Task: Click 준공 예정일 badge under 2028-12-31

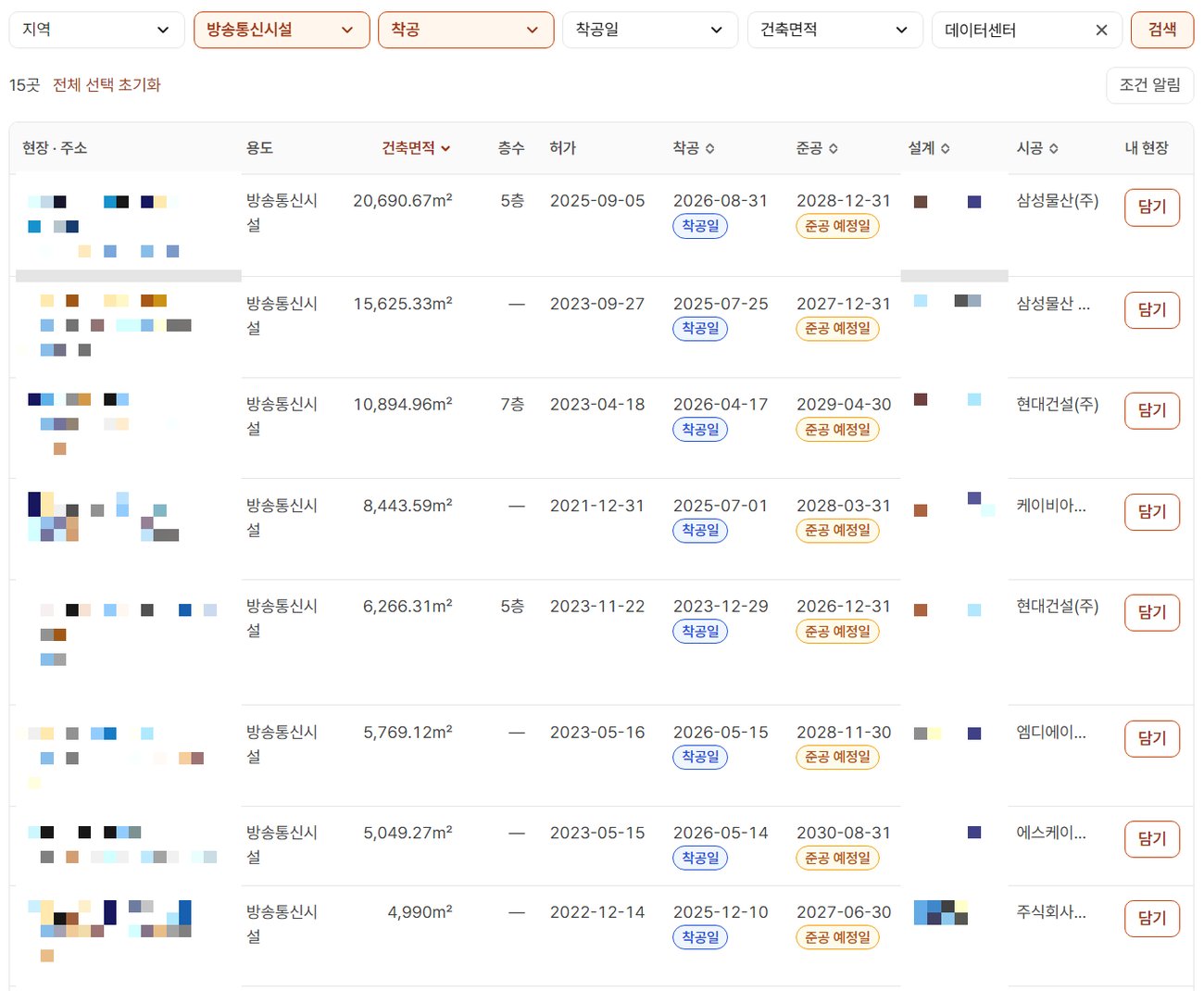Action: 837,226
